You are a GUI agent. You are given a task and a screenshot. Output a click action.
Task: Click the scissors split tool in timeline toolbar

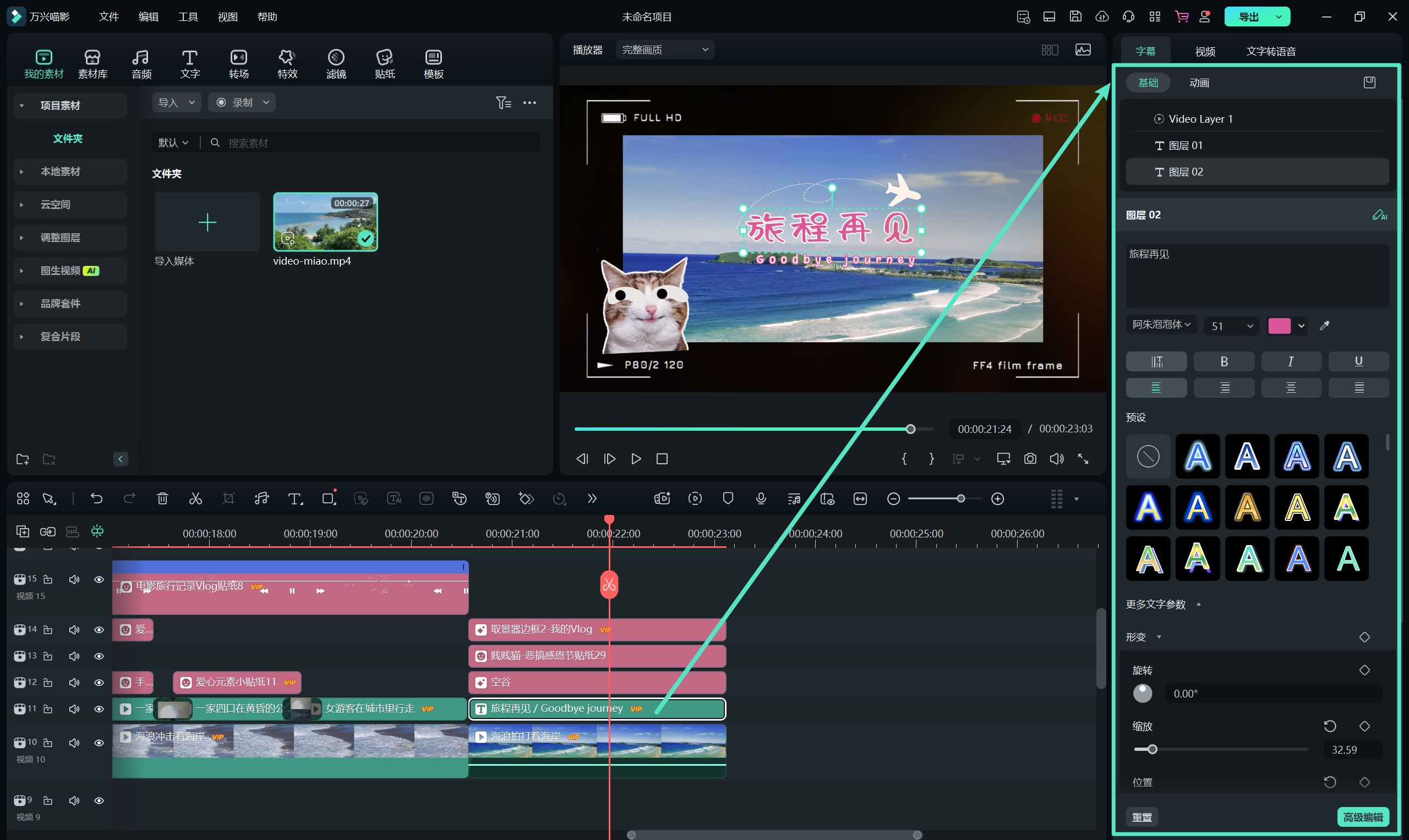(x=195, y=499)
